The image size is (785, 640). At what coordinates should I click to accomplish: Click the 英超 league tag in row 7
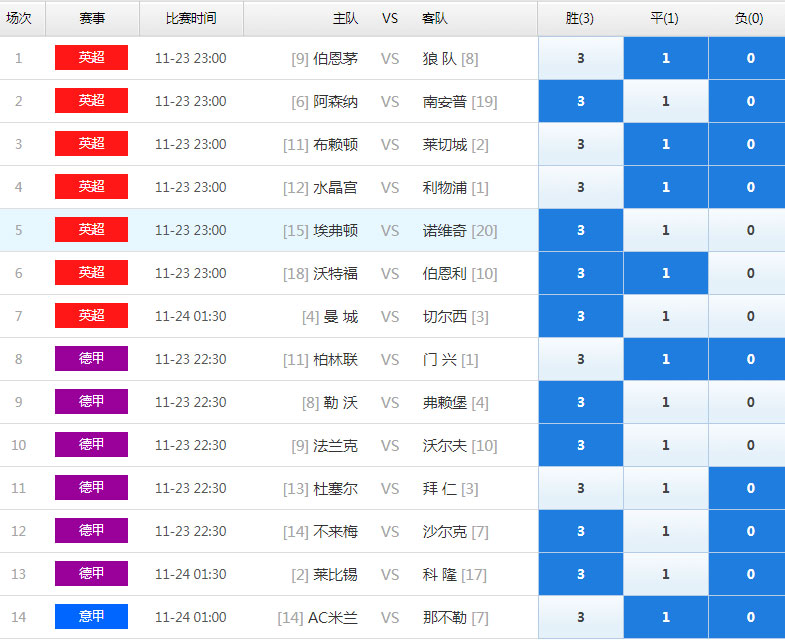coord(92,316)
